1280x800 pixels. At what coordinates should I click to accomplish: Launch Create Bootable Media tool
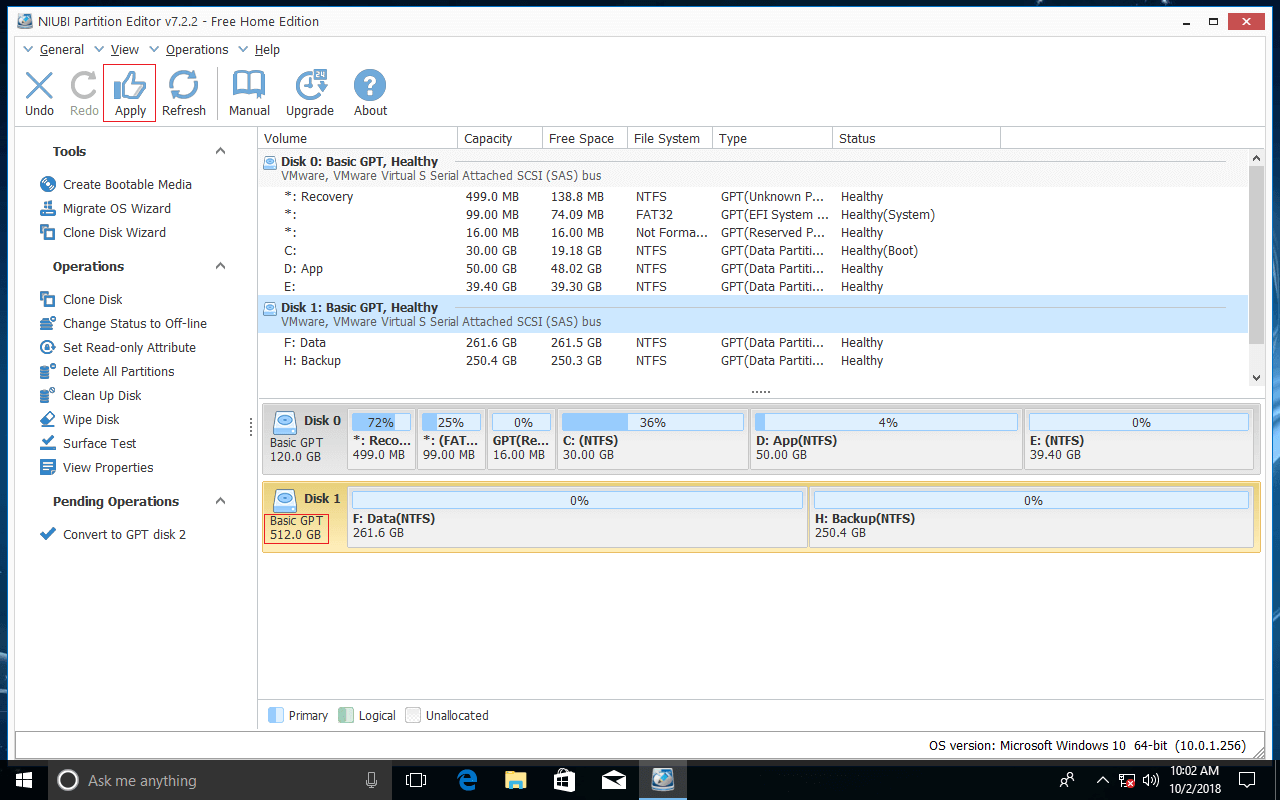127,185
